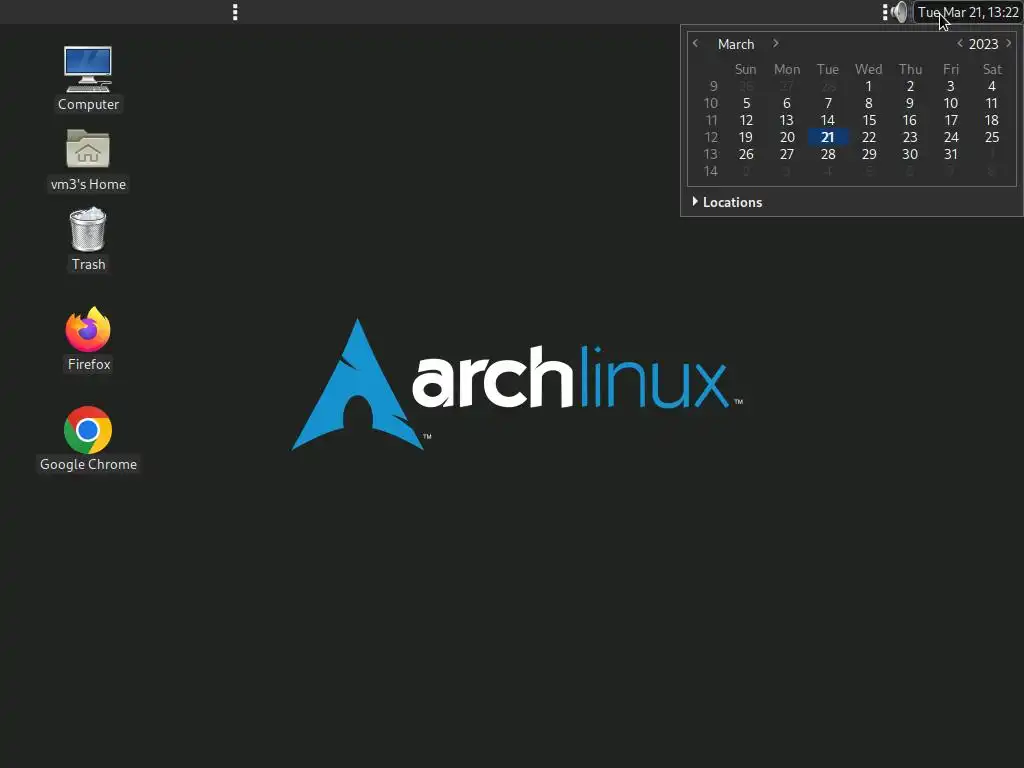Select March 5 in the calendar
The width and height of the screenshot is (1024, 768).
pos(746,103)
